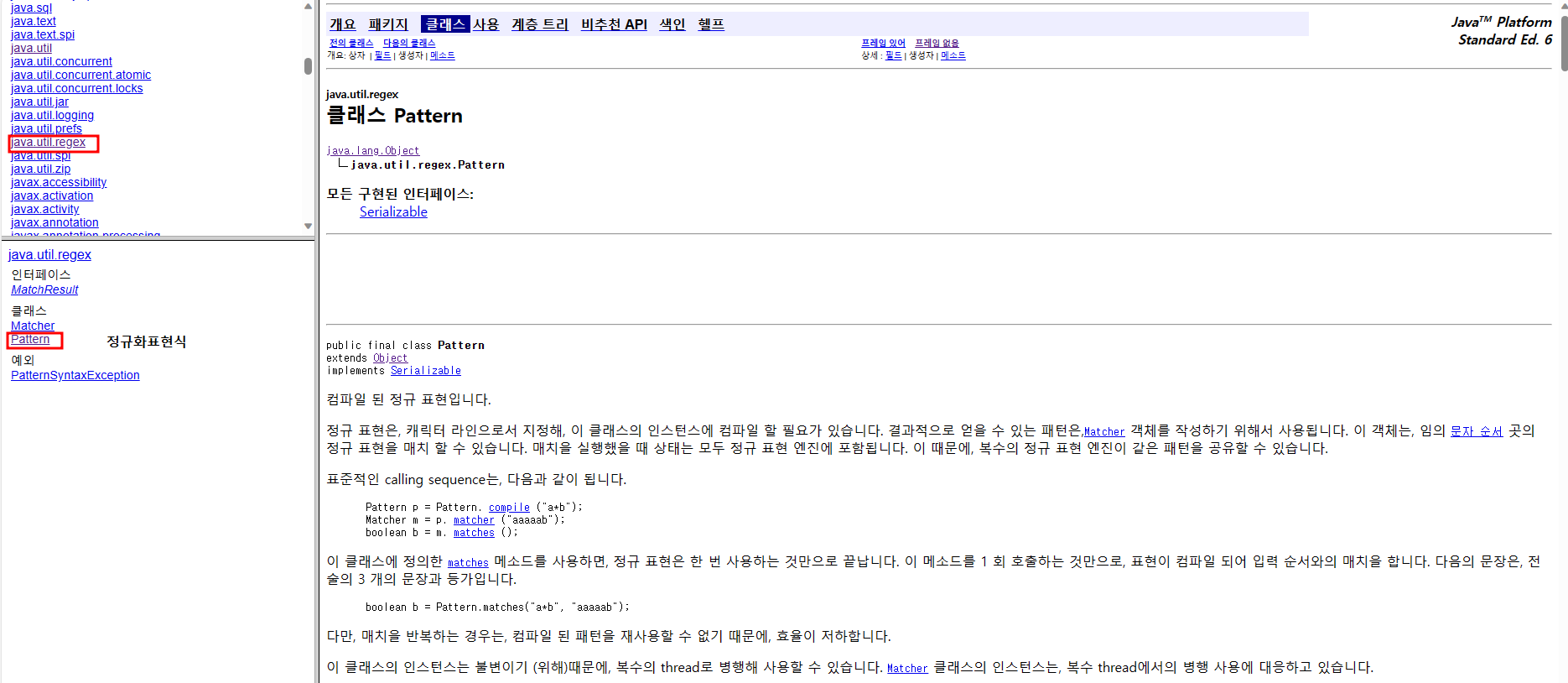The width and height of the screenshot is (1568, 683).
Task: Click the up arrow of the package list scrollbar
Action: (308, 6)
